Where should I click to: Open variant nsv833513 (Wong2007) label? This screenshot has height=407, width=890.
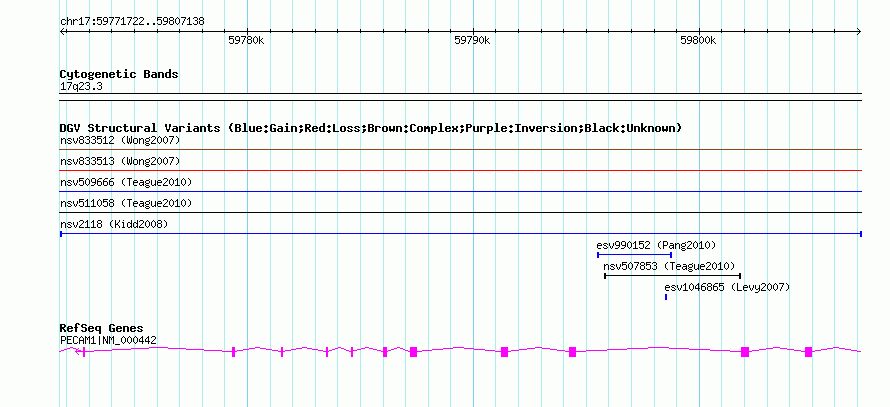tap(120, 161)
